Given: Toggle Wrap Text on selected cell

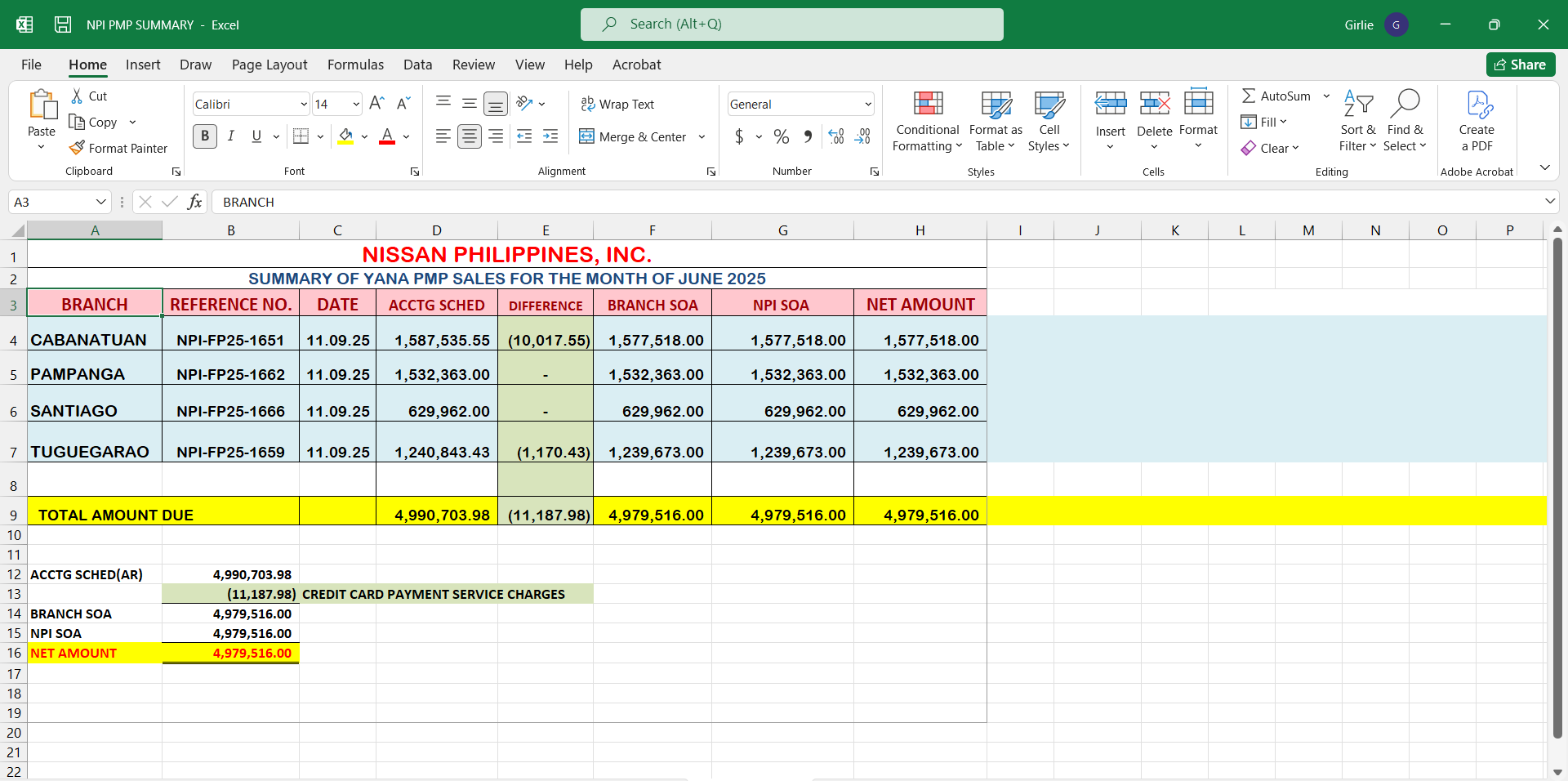Looking at the screenshot, I should tap(617, 104).
